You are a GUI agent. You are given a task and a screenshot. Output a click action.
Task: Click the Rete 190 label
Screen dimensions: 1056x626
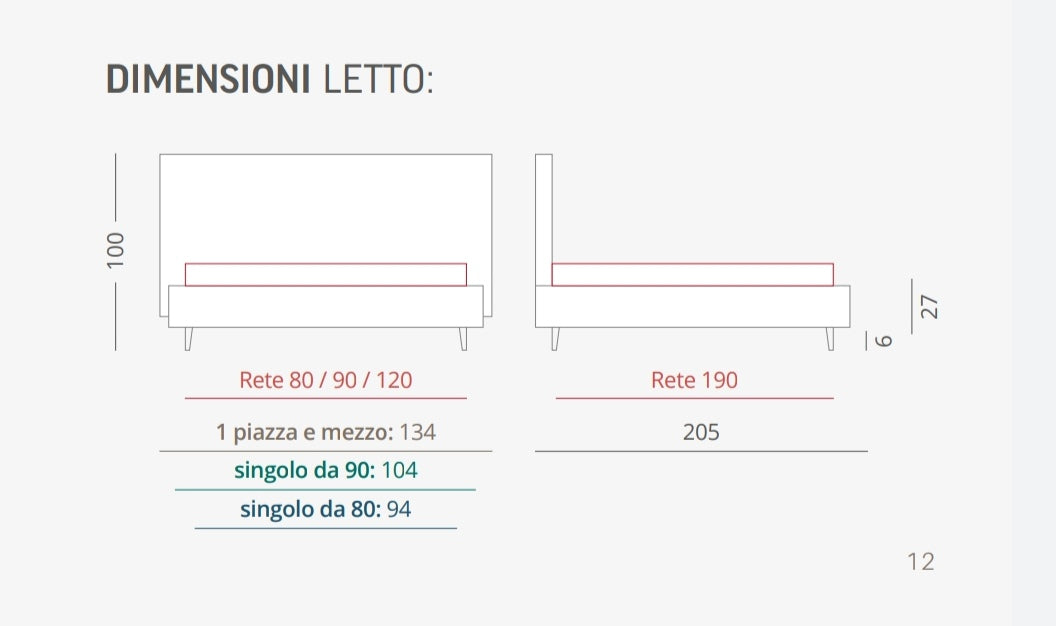pos(694,380)
